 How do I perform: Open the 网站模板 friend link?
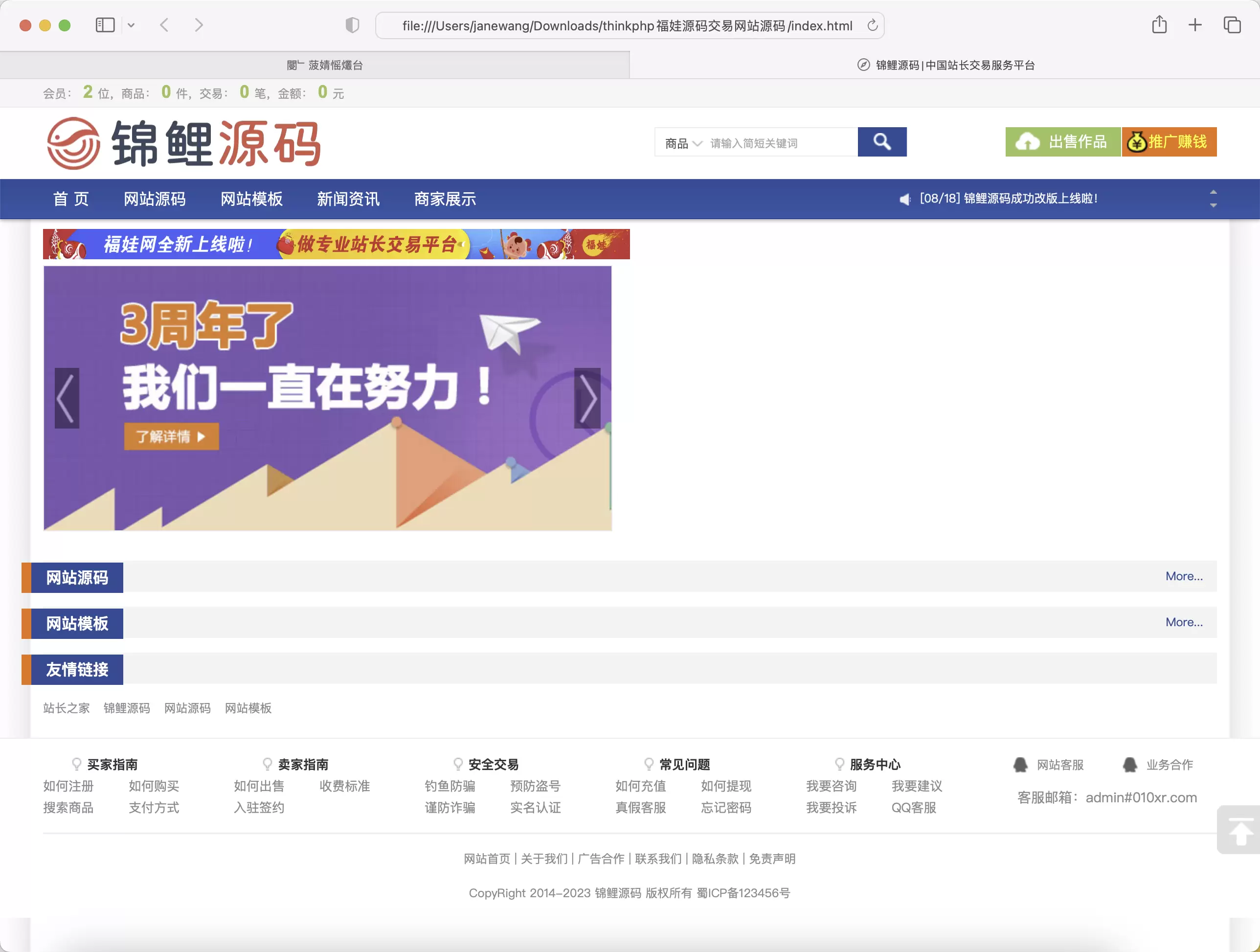[248, 708]
